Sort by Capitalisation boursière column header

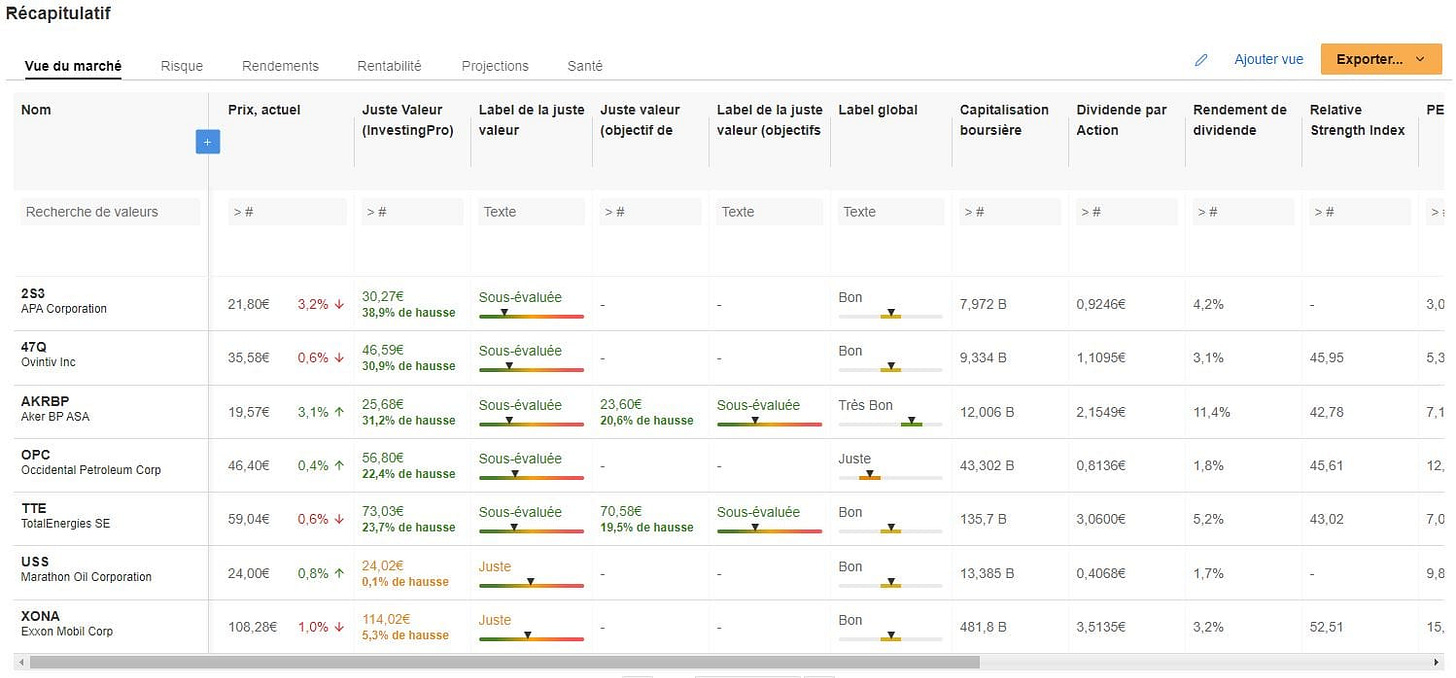point(1004,120)
